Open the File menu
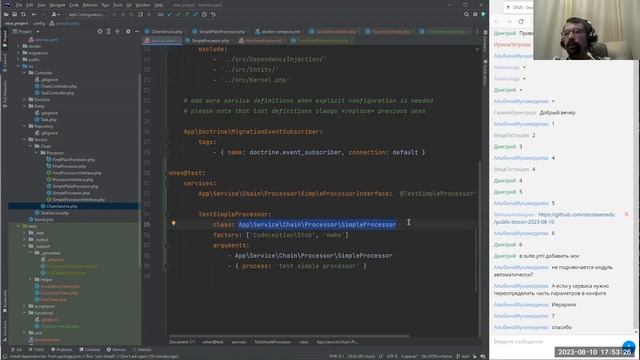This screenshot has width=640, height=360. [x=19, y=5]
